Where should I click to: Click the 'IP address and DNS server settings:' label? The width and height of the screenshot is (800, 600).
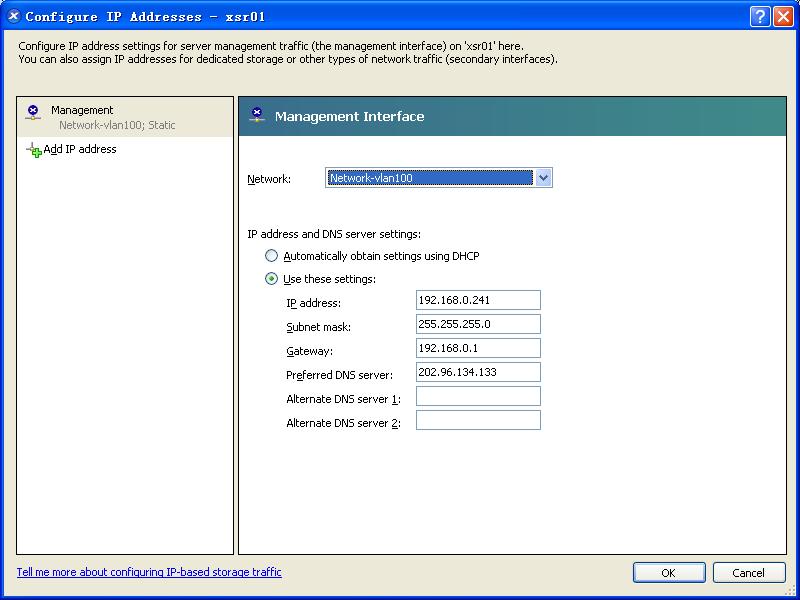tap(334, 234)
